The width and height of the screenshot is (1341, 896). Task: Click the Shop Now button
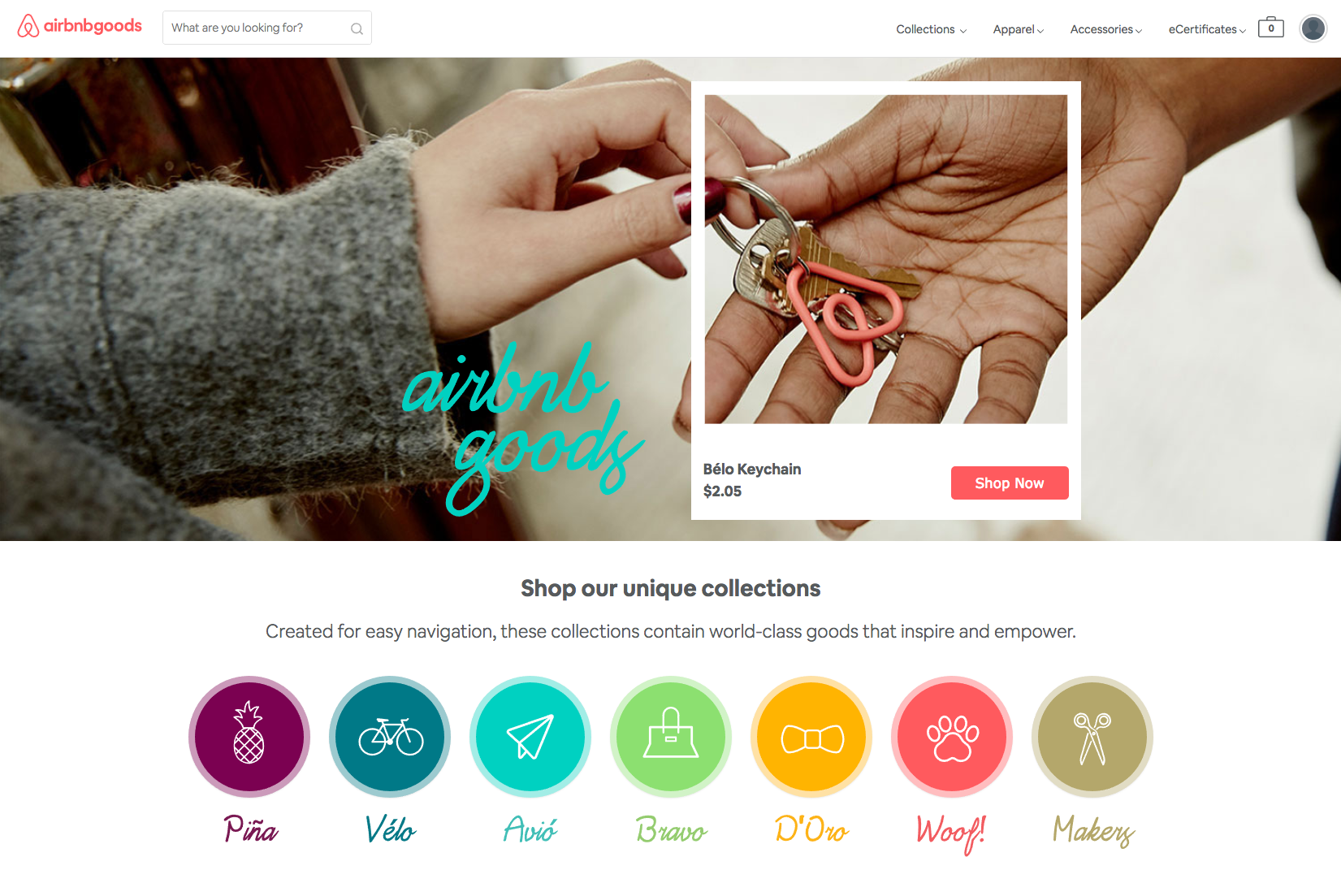click(x=1010, y=483)
